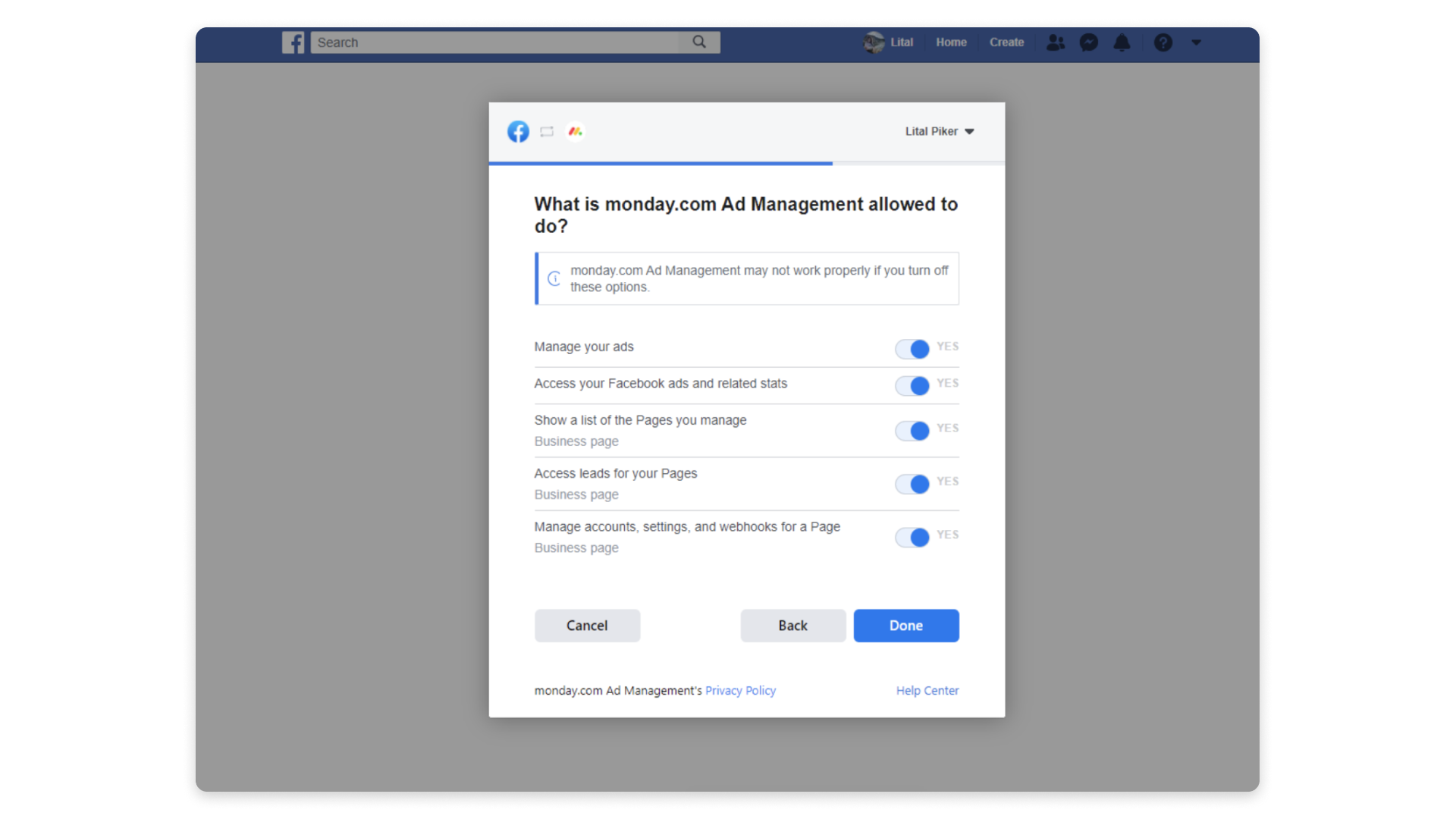
Task: Click 'Business page' under Access leads
Action: coord(576,494)
